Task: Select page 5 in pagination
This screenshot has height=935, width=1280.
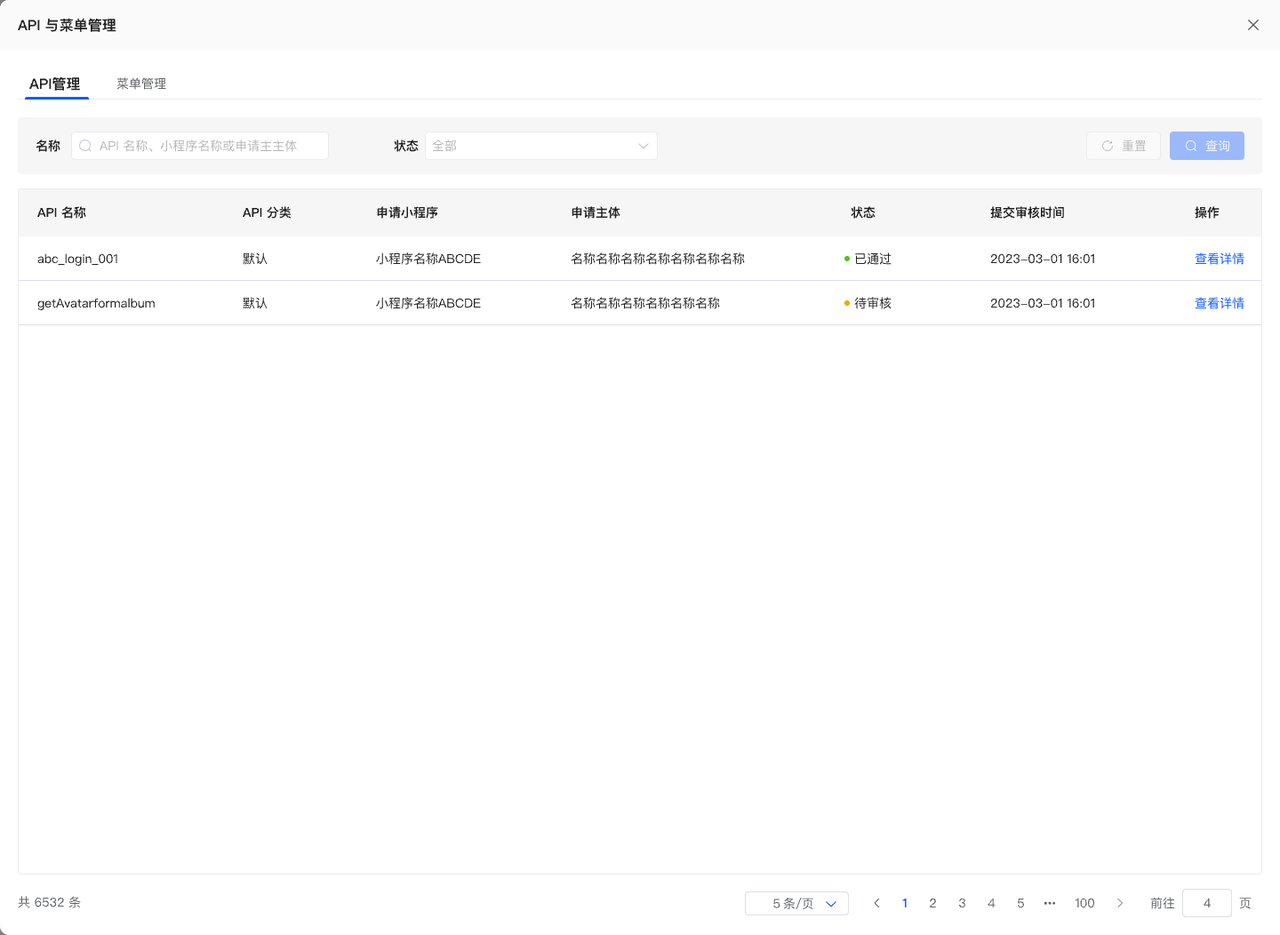Action: 1020,903
